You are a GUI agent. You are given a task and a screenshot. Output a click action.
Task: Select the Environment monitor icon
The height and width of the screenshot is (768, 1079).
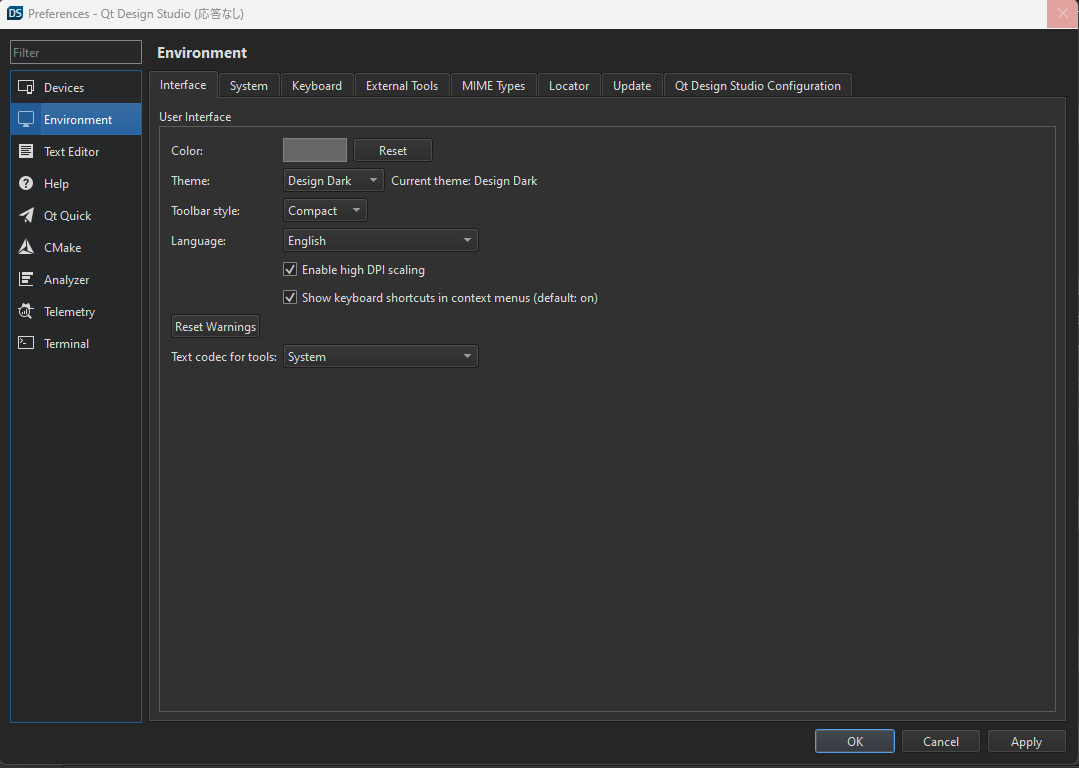[26, 119]
